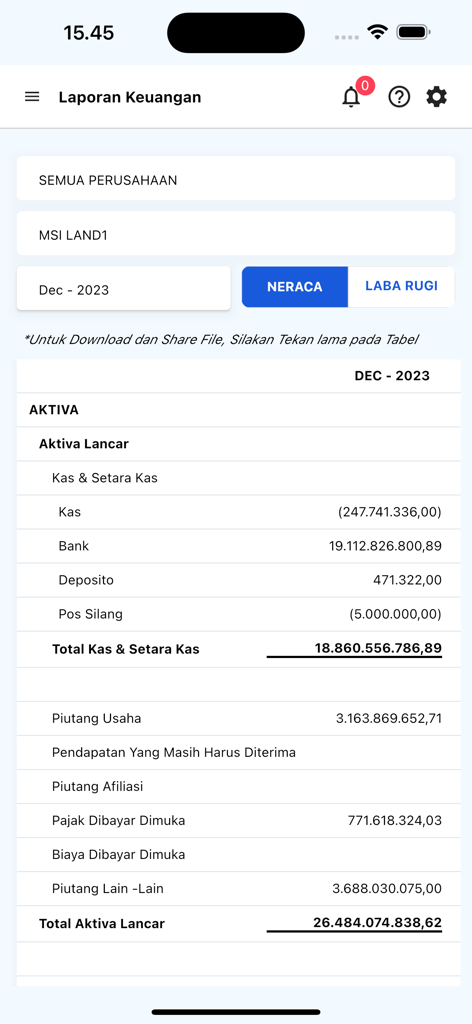
Task: Select the value 19.112.826.800,89
Action: (x=385, y=546)
